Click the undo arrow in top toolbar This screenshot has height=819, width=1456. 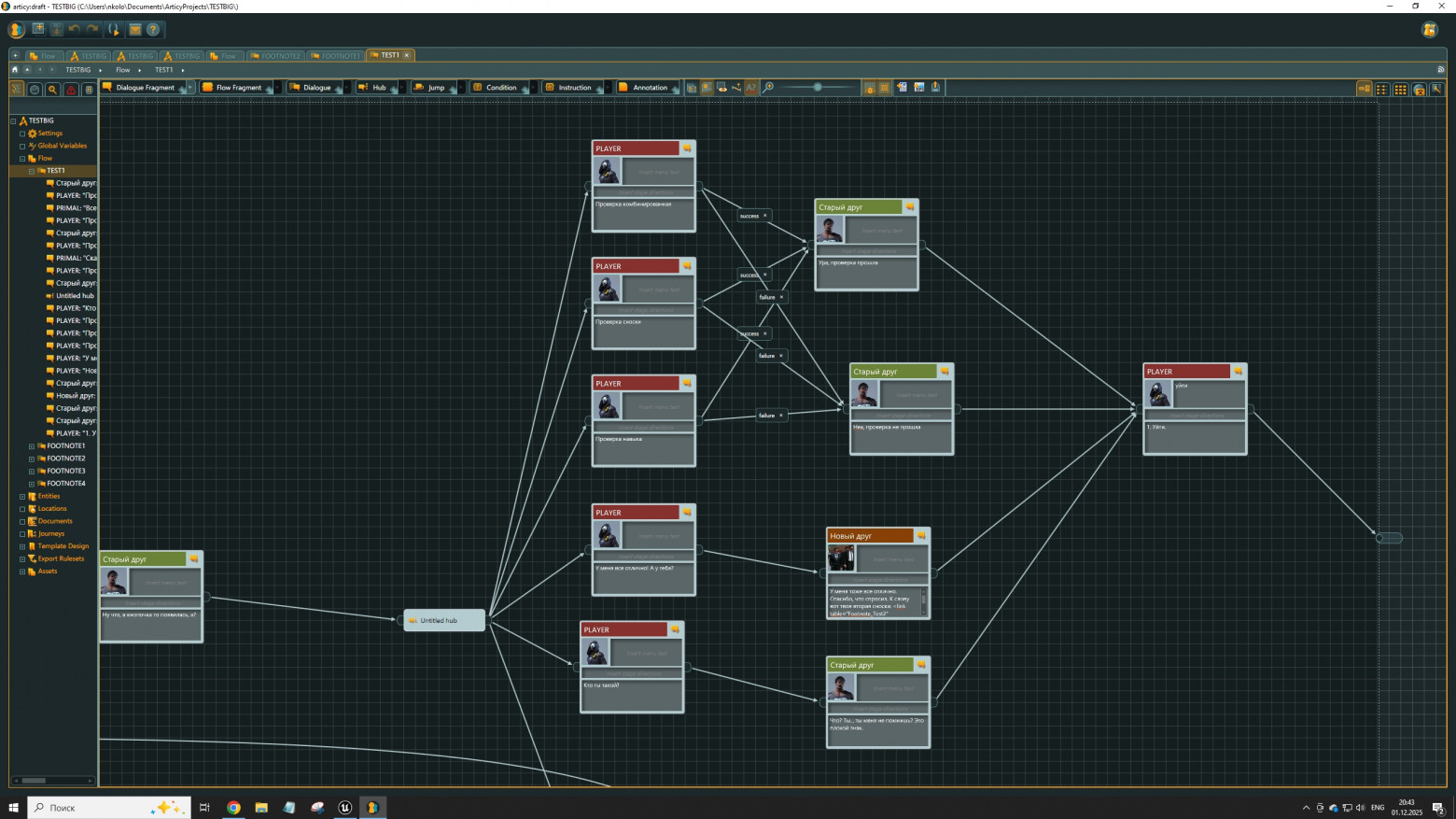click(75, 30)
